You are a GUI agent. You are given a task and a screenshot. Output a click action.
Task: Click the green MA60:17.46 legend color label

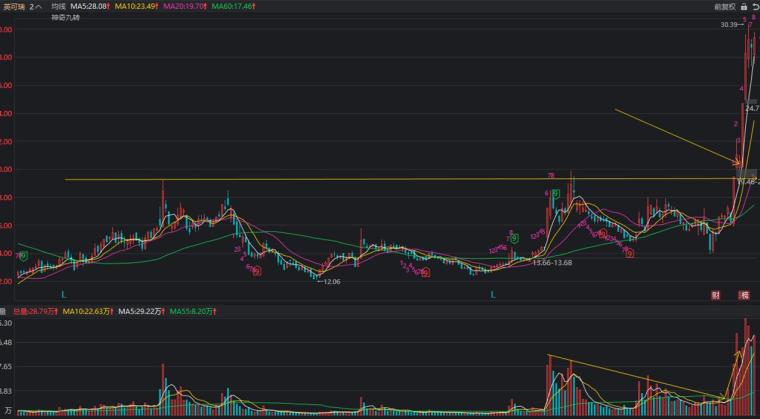point(234,7)
